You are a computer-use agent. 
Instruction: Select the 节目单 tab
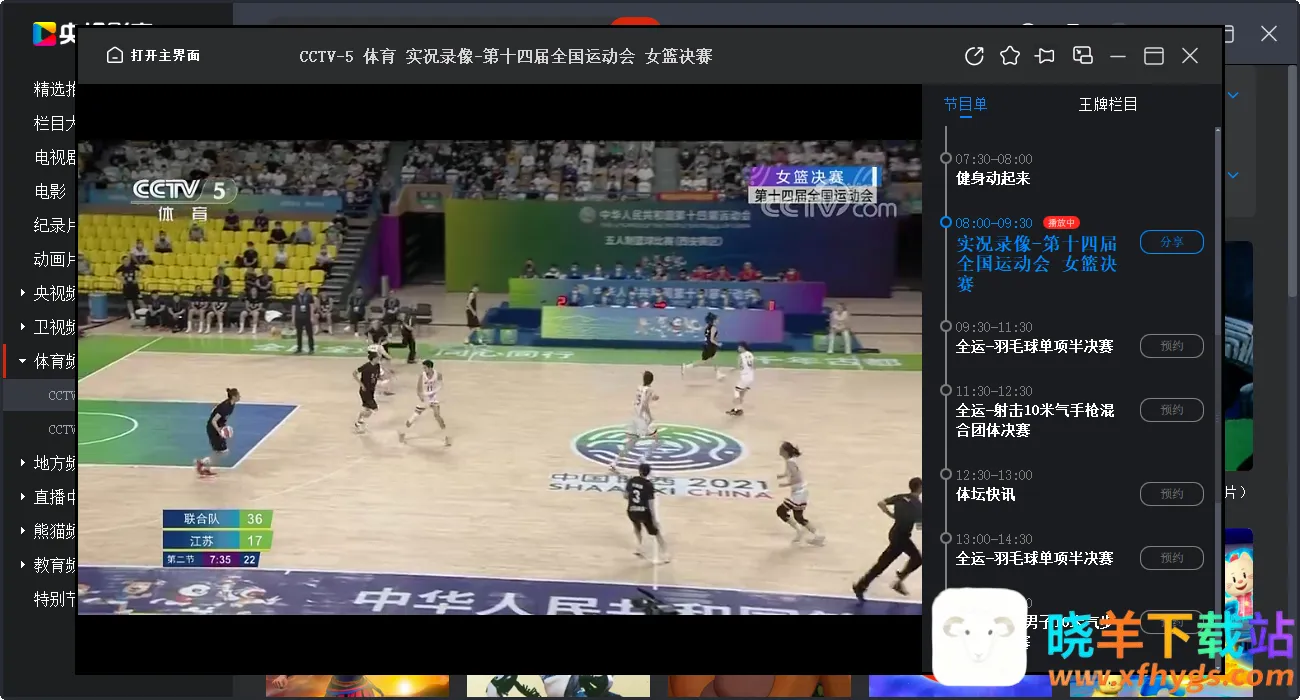(x=965, y=104)
